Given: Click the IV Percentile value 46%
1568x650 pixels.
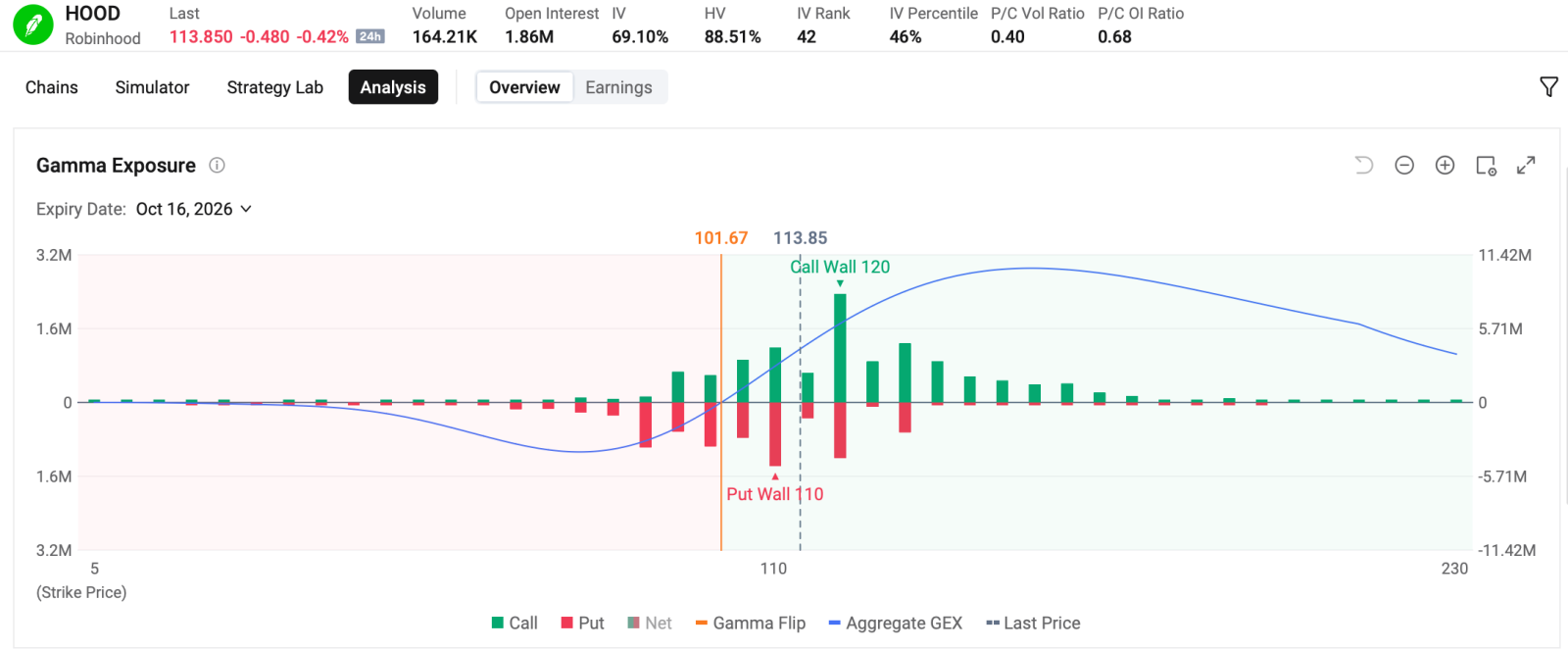Looking at the screenshot, I should pyautogui.click(x=906, y=36).
